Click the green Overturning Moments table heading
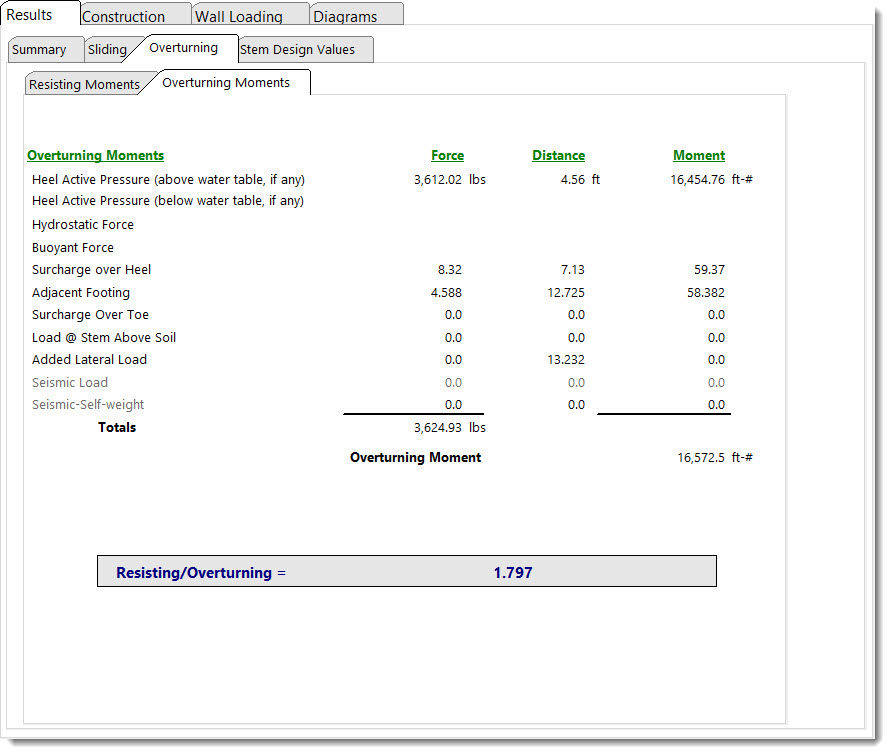The height and width of the screenshot is (754, 890). click(95, 156)
